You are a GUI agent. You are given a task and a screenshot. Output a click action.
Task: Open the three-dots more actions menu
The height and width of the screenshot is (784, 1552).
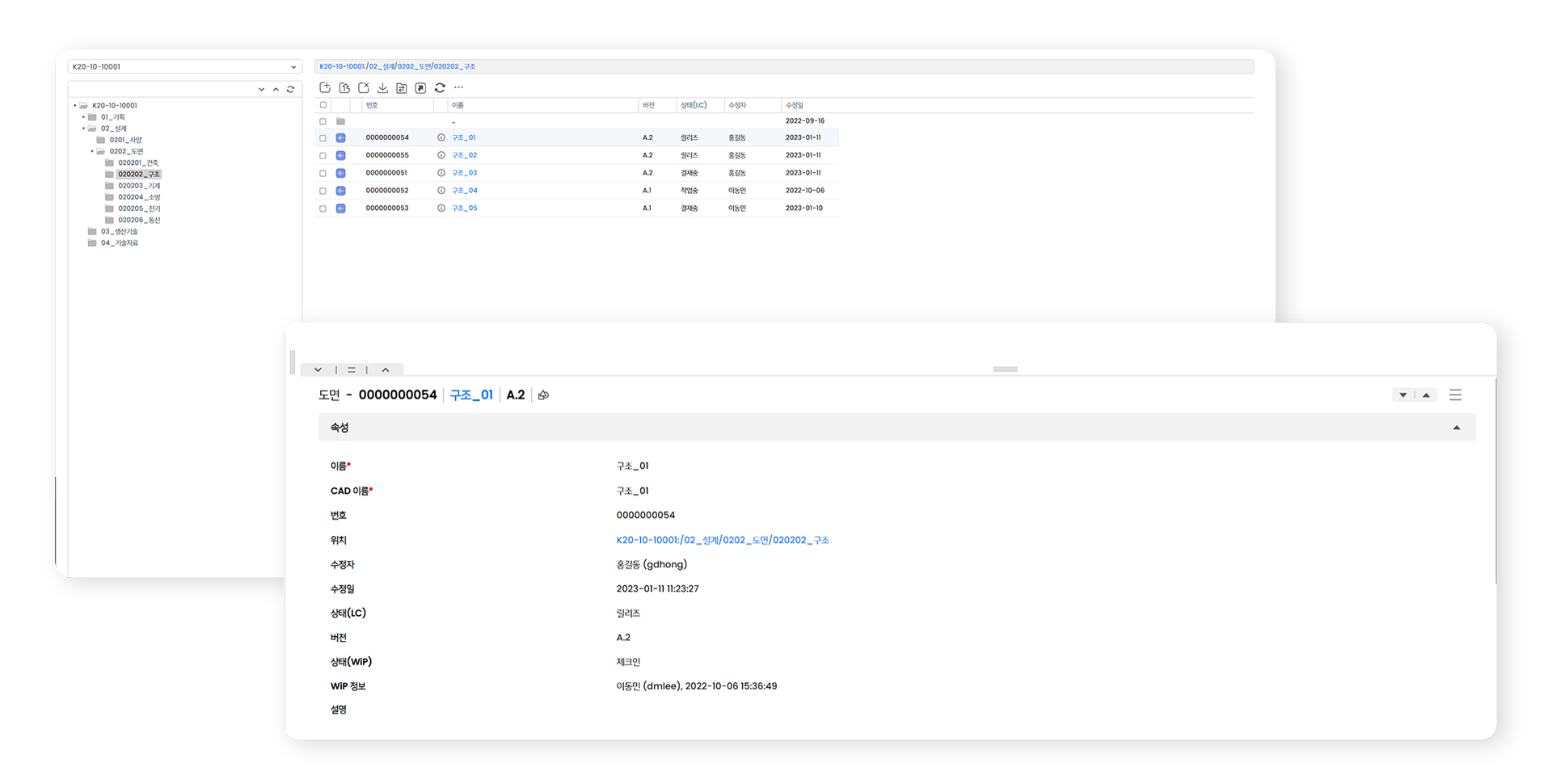pyautogui.click(x=458, y=87)
